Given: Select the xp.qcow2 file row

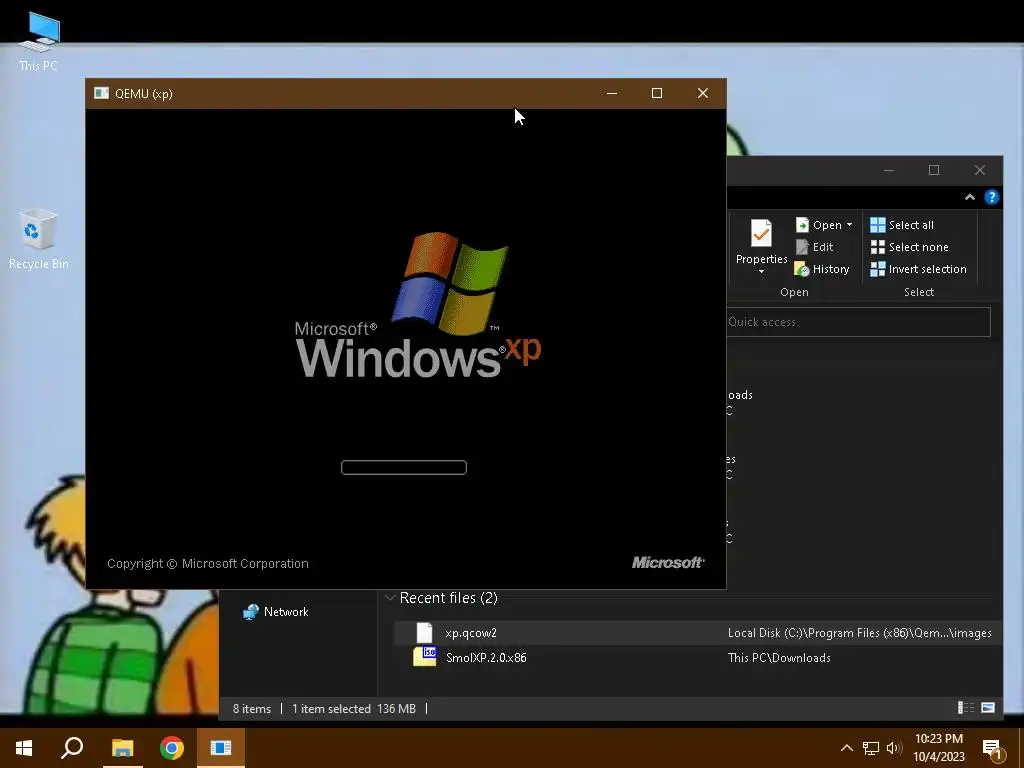Looking at the screenshot, I should [x=697, y=633].
